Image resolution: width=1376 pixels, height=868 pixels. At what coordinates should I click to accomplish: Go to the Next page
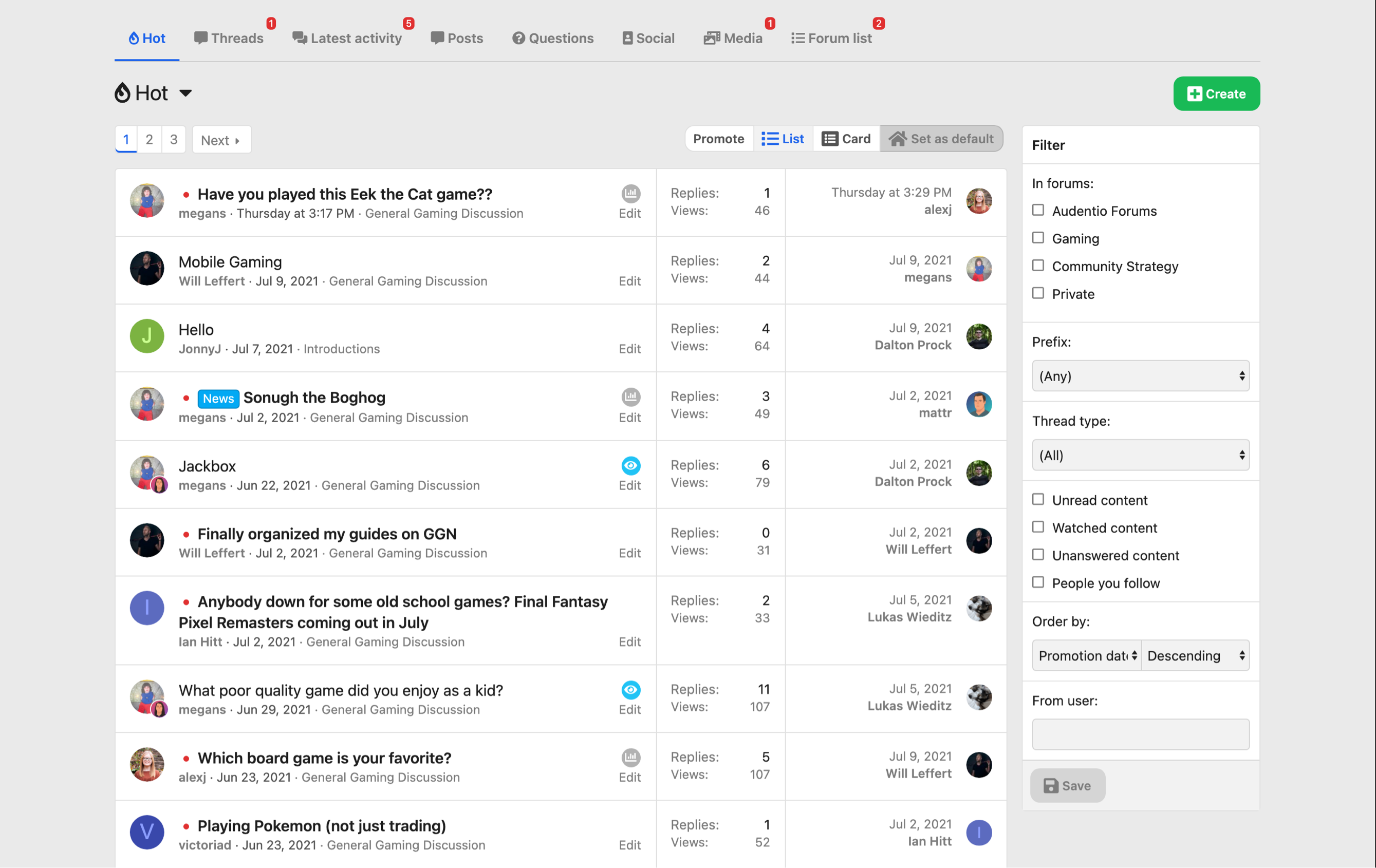220,140
